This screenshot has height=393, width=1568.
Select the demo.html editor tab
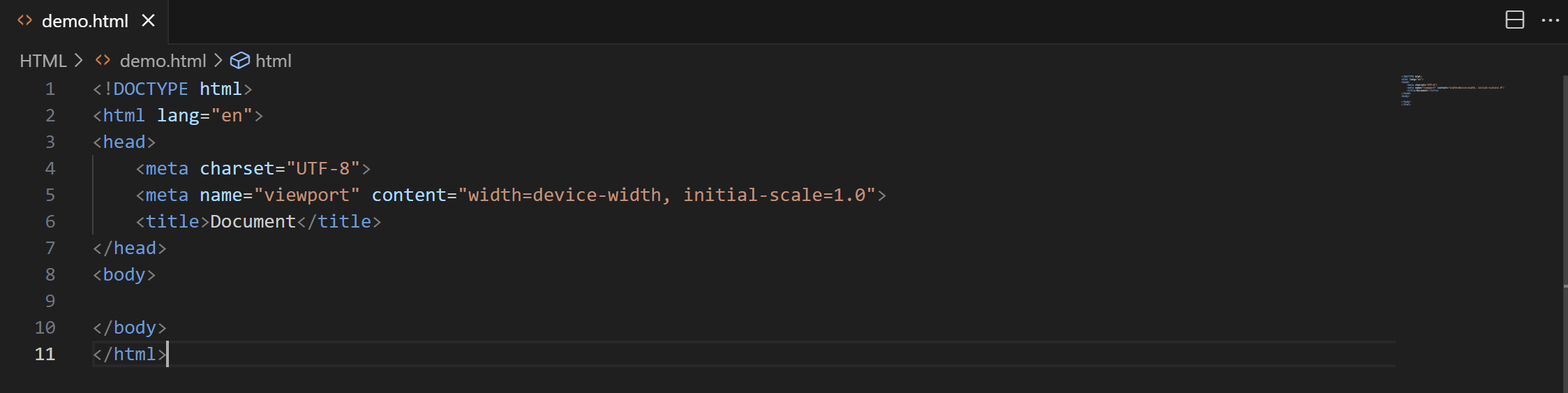point(85,22)
